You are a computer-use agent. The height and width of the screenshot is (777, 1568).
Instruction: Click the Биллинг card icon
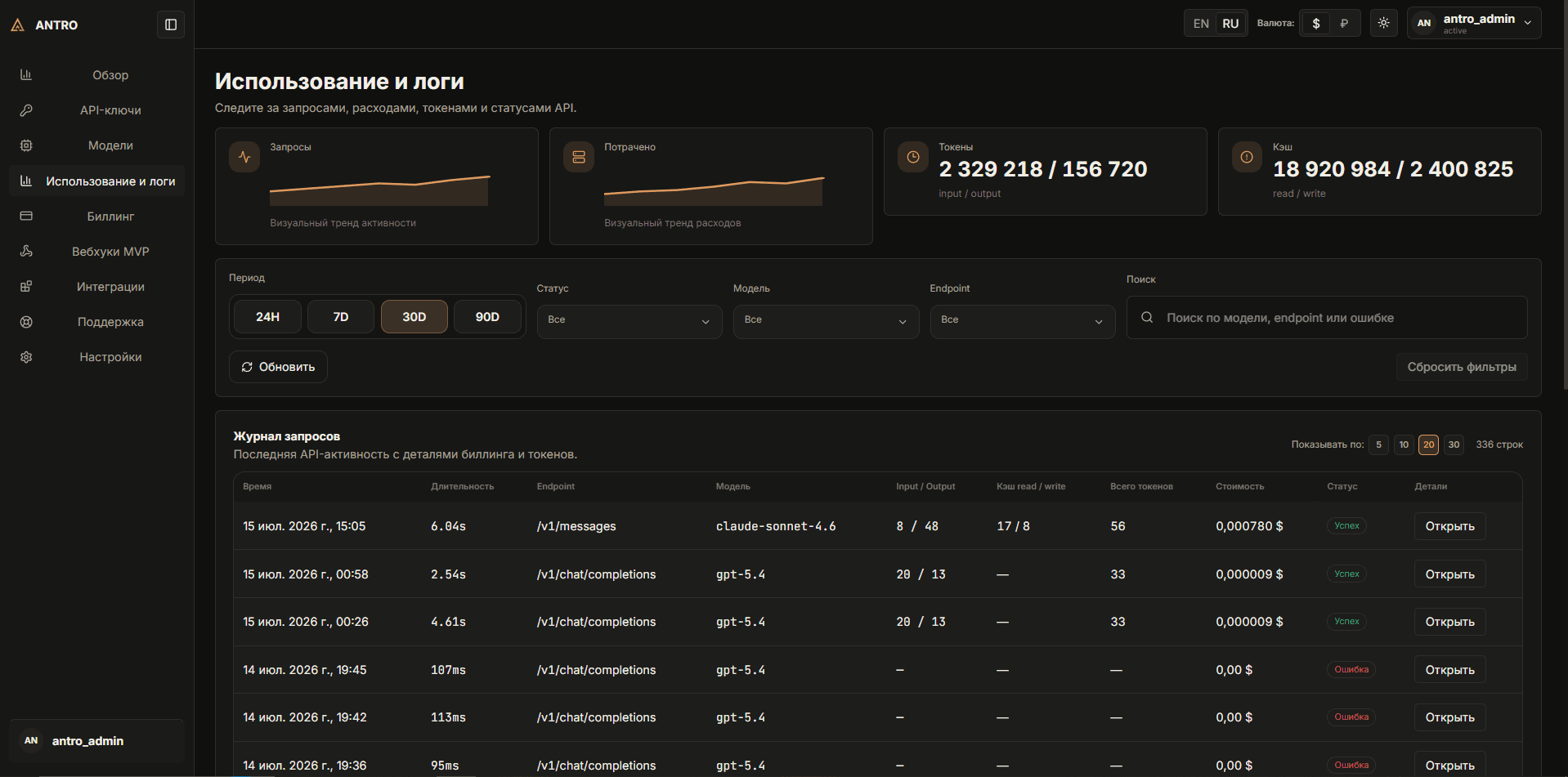[x=26, y=217]
